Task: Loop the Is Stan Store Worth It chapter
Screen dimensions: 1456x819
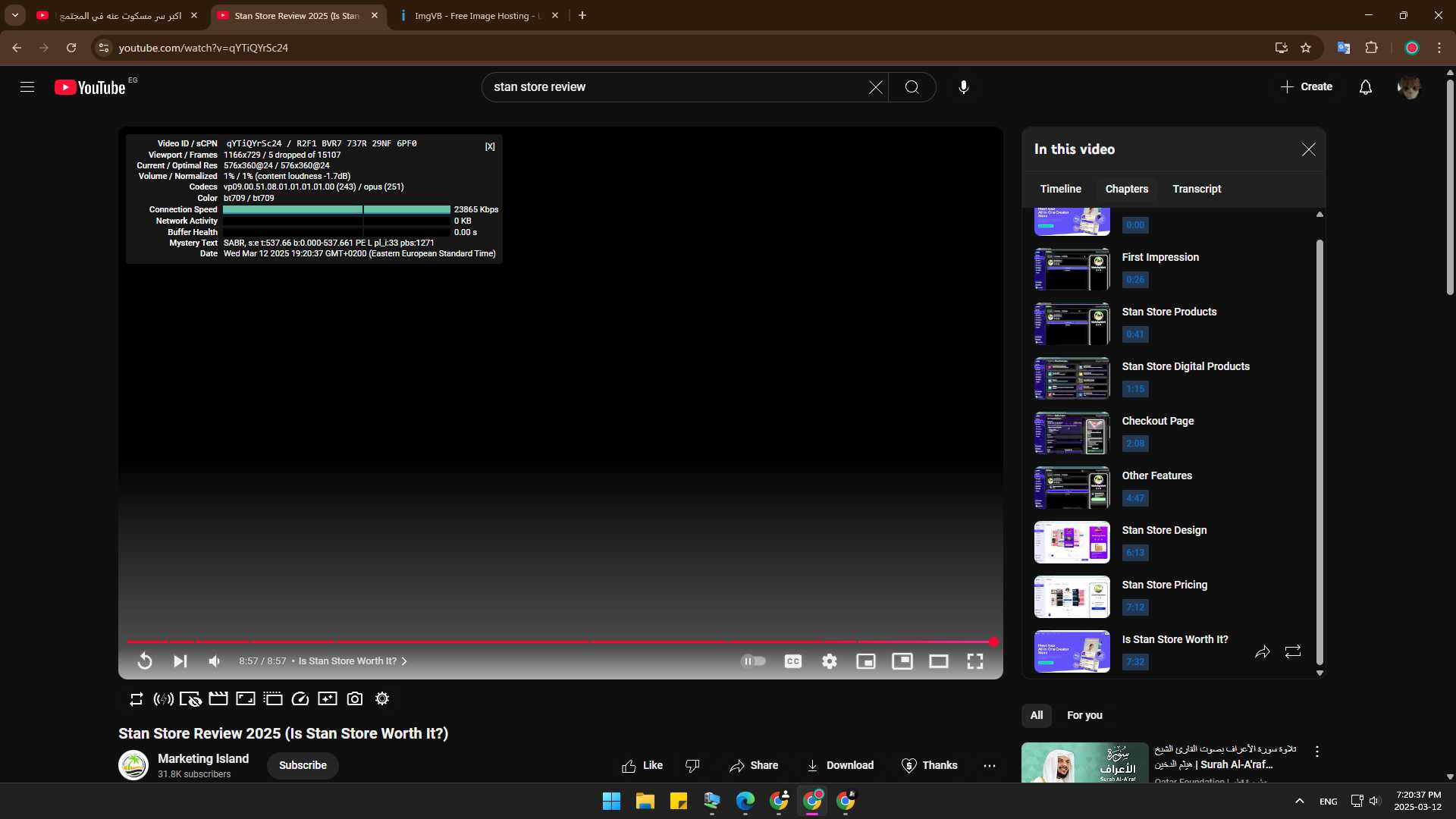Action: [1293, 651]
